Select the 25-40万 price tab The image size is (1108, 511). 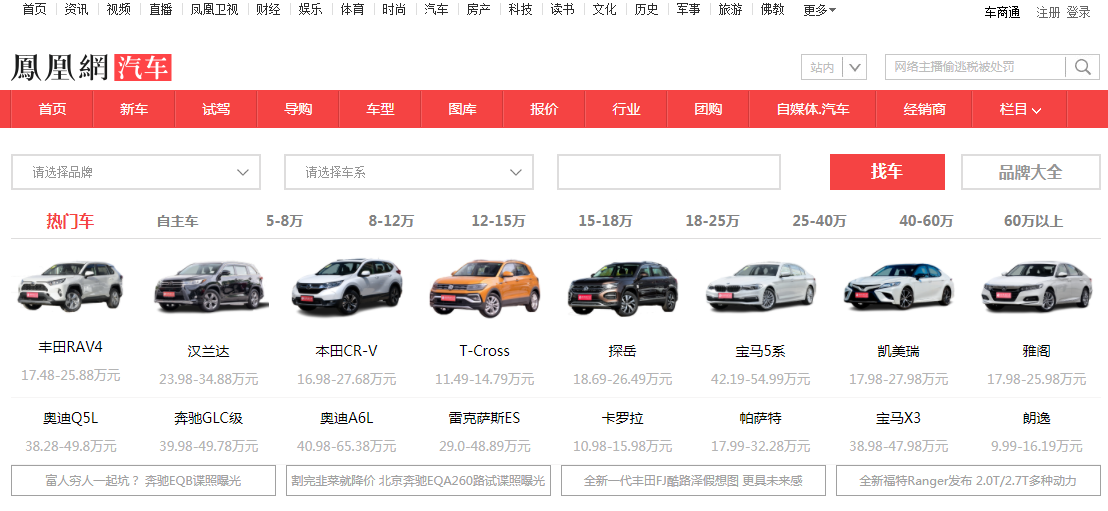point(819,221)
